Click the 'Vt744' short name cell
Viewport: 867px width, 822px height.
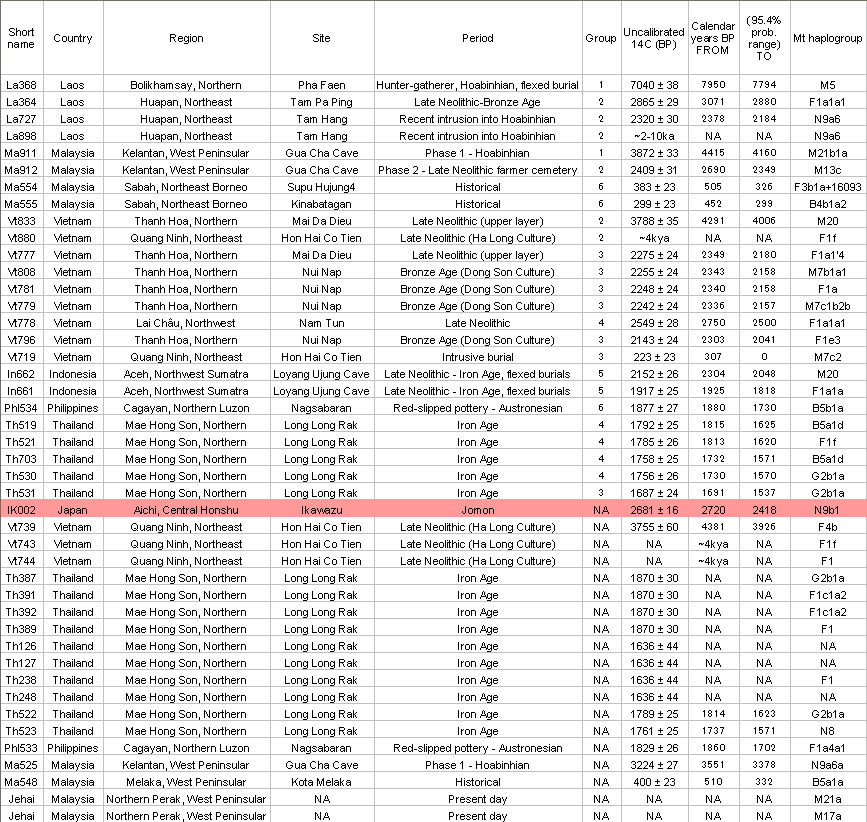(22, 561)
